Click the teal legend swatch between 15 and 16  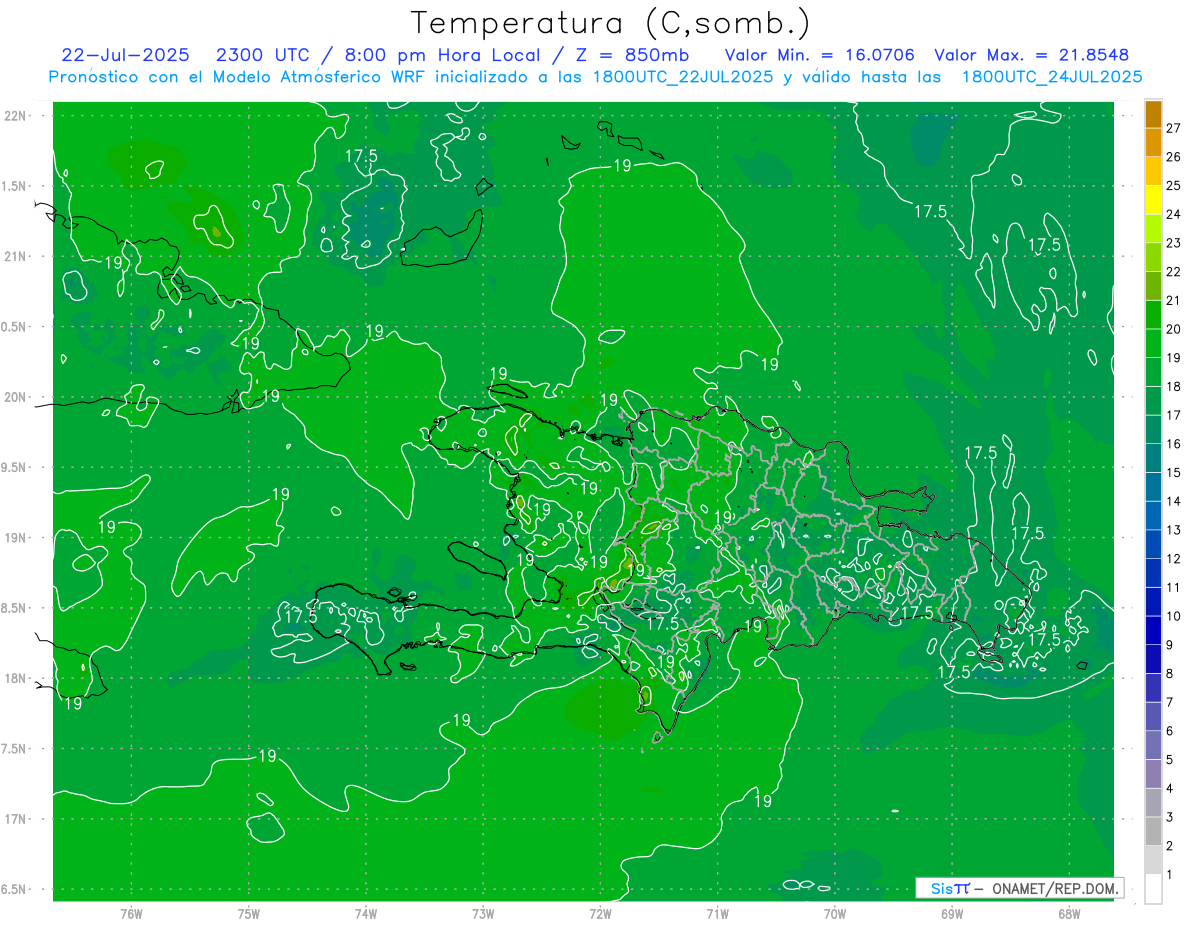1154,458
